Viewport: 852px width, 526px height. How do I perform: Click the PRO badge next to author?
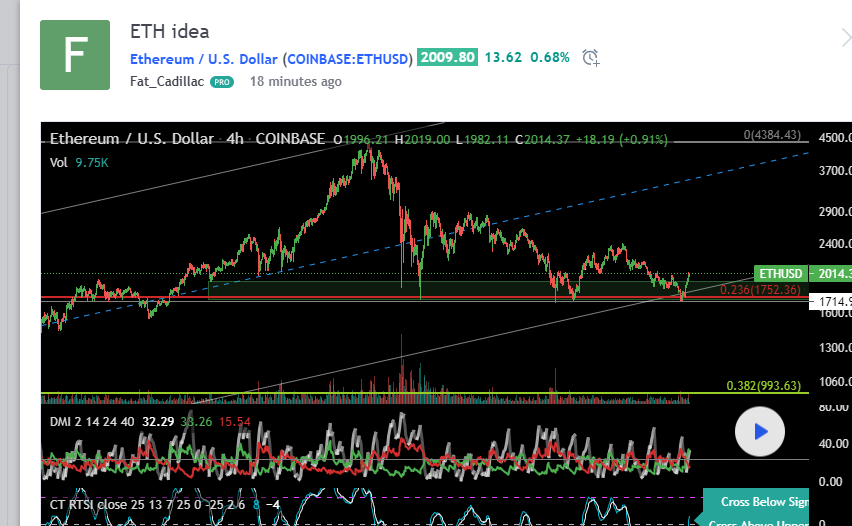[x=222, y=82]
